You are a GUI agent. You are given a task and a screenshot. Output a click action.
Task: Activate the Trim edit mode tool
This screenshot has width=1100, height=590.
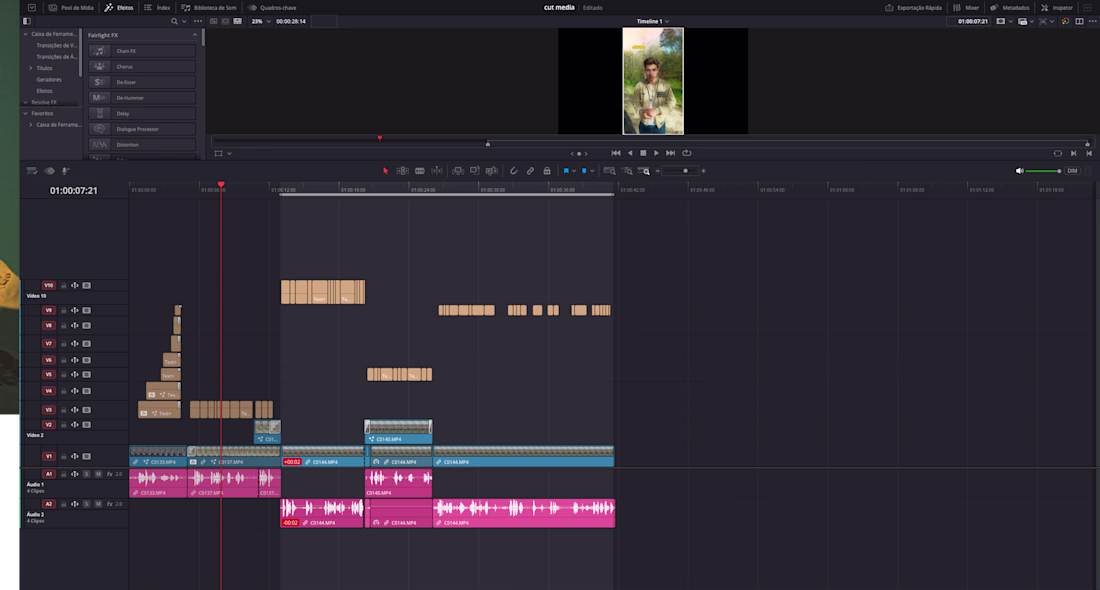coord(402,171)
